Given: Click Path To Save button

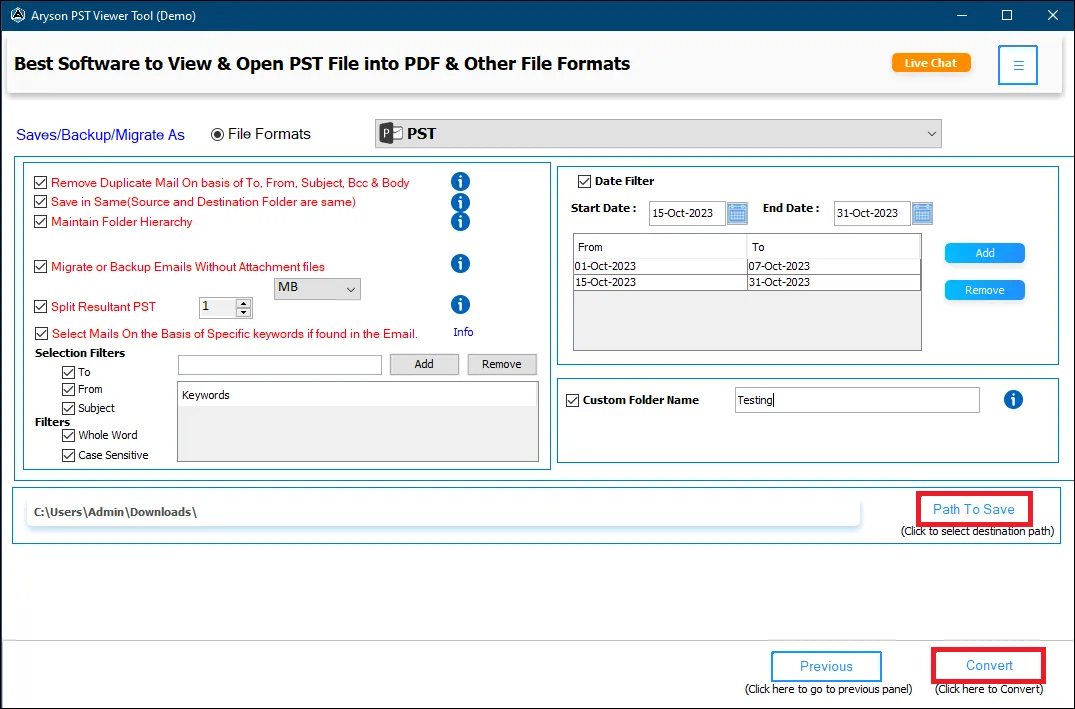Looking at the screenshot, I should [x=974, y=509].
